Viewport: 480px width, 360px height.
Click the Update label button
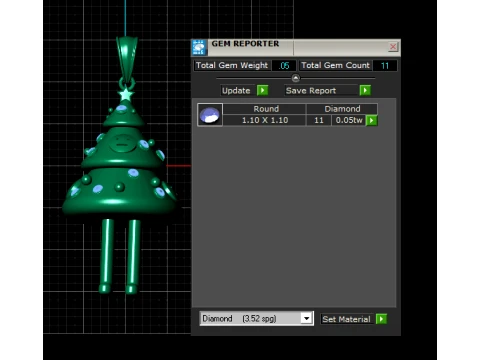(236, 91)
